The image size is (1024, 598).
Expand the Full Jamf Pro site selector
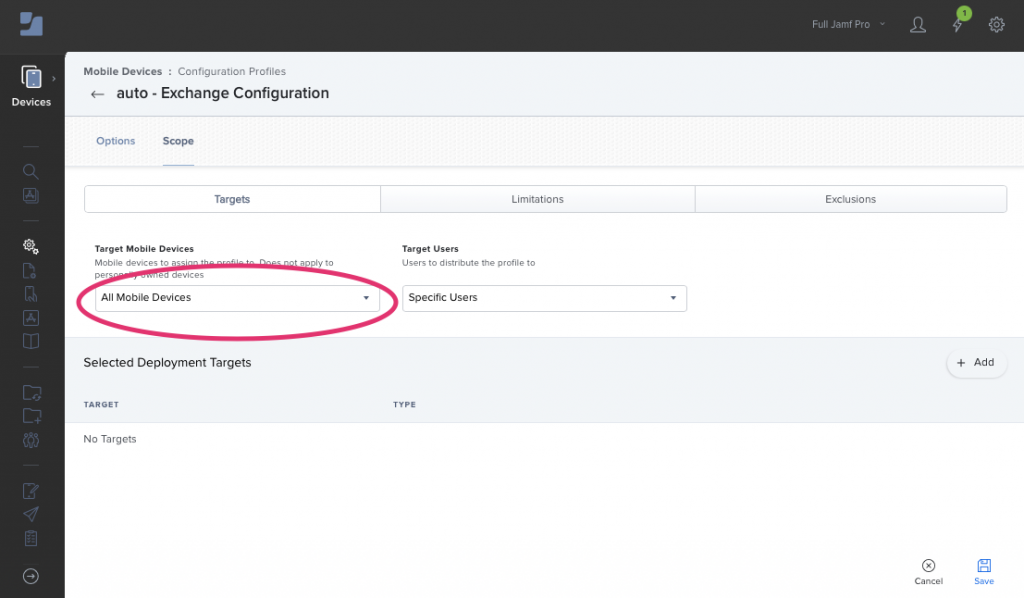[847, 24]
